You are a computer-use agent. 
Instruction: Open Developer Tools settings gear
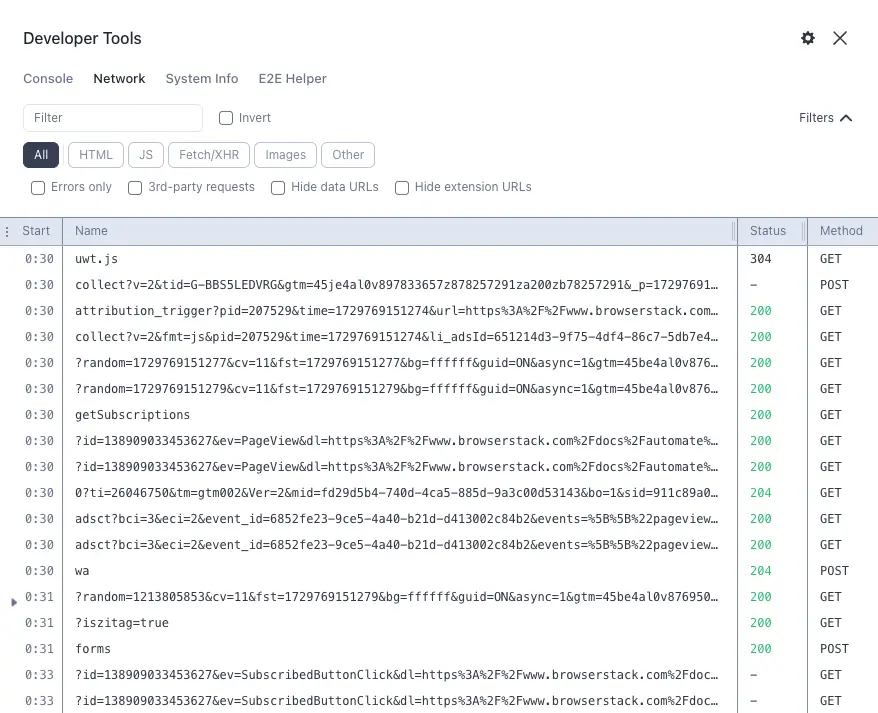pos(808,38)
